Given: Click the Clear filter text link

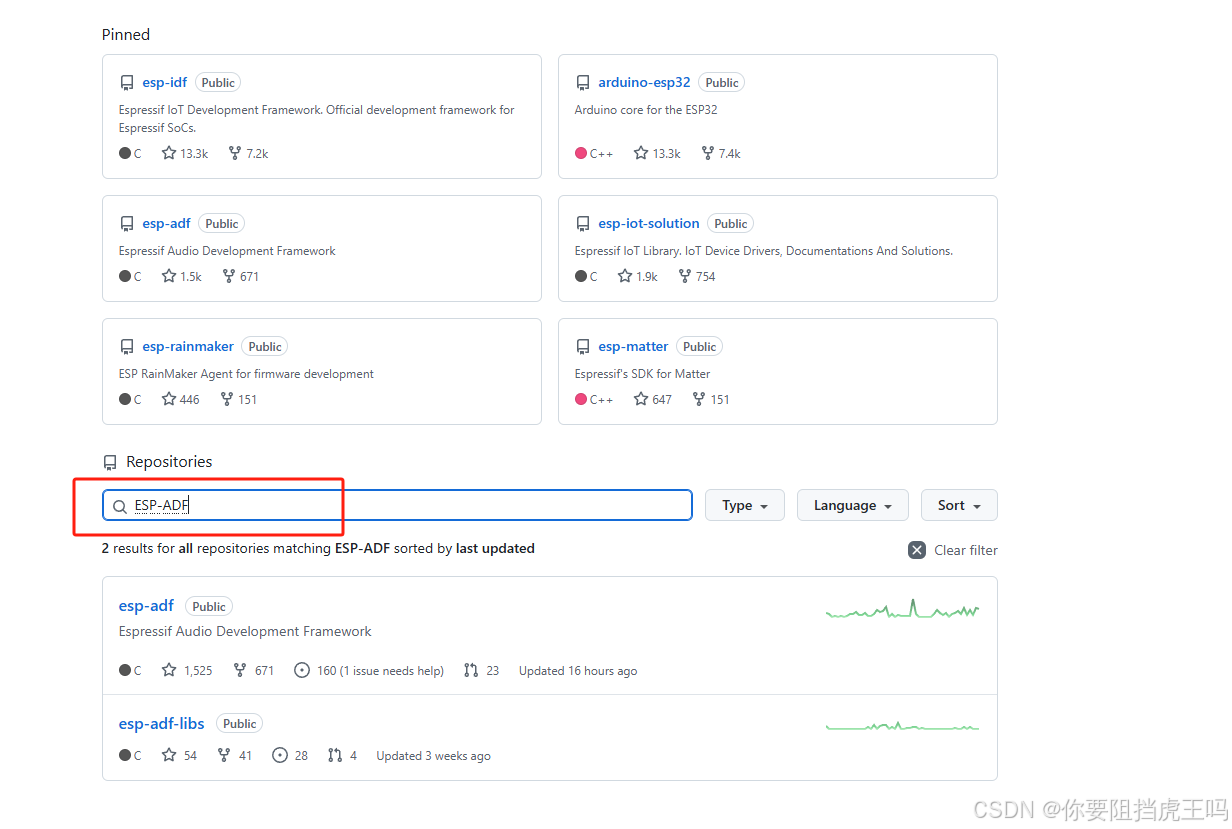Looking at the screenshot, I should [x=966, y=550].
